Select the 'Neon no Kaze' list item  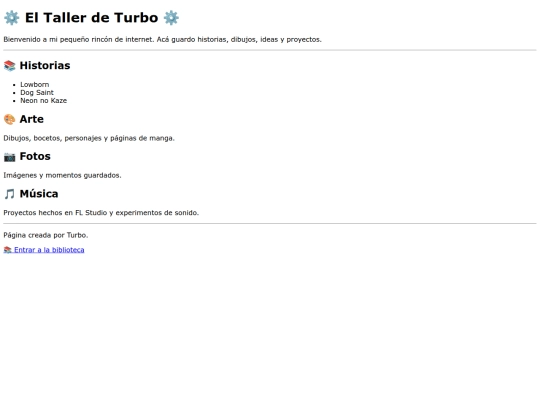pyautogui.click(x=43, y=101)
